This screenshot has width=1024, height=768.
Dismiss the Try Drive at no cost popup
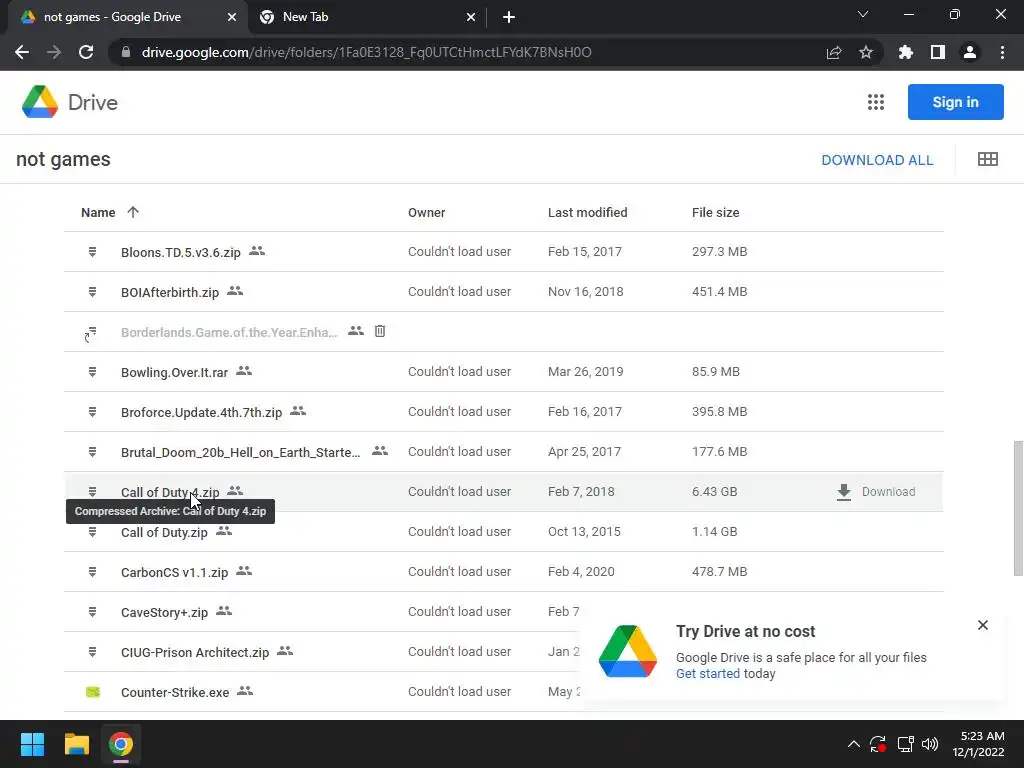(x=983, y=625)
